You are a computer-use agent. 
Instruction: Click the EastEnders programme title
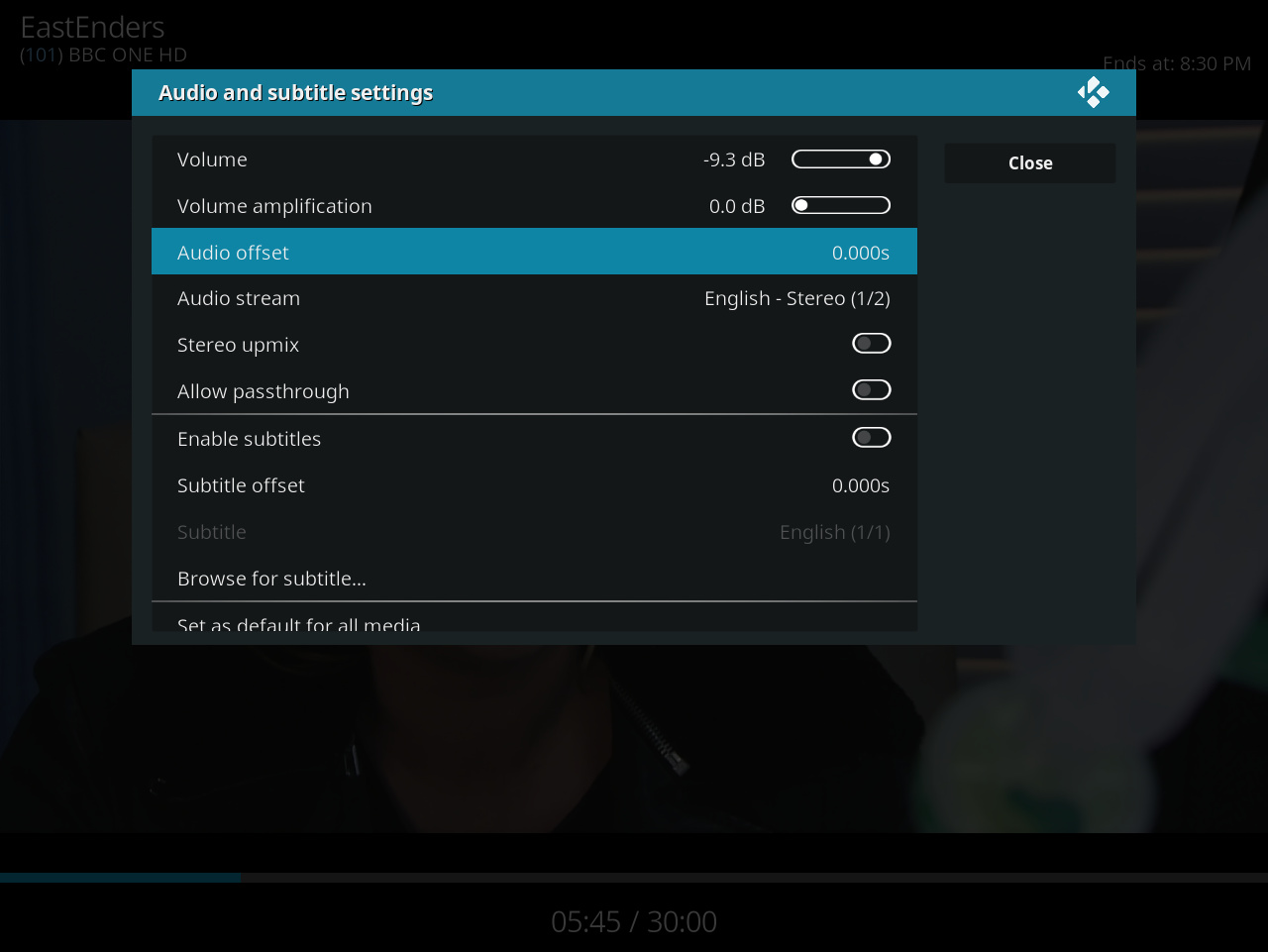click(x=92, y=27)
